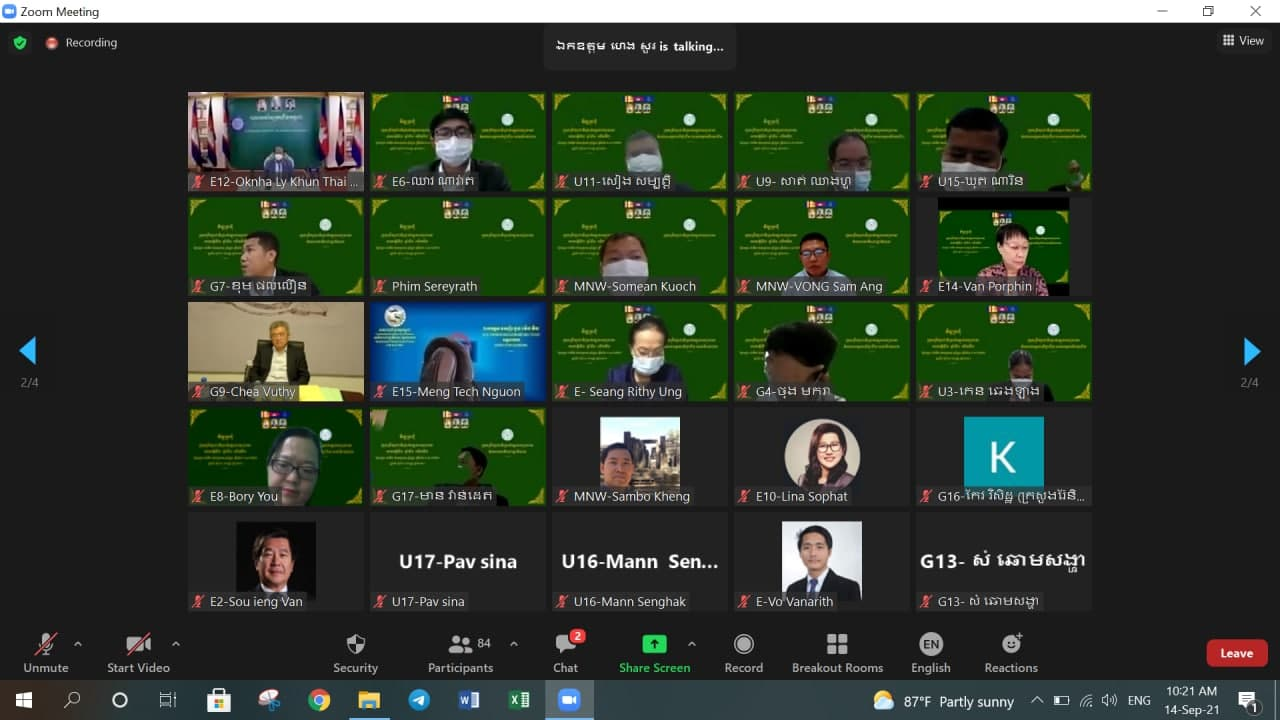Expand video options arrow beside Start Video
The image size is (1280, 720).
(176, 644)
